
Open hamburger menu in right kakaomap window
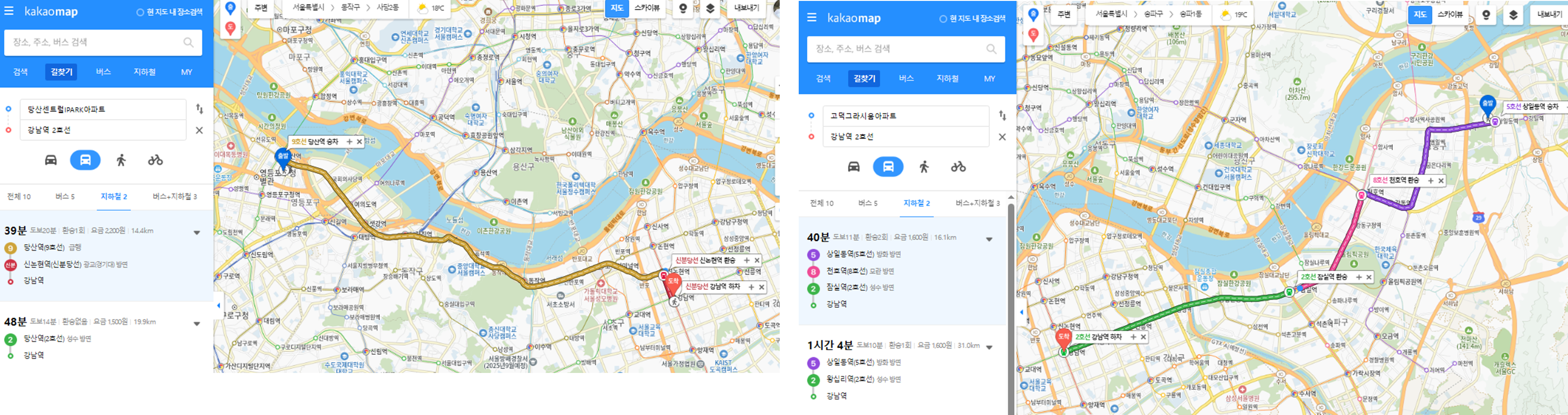[x=811, y=18]
